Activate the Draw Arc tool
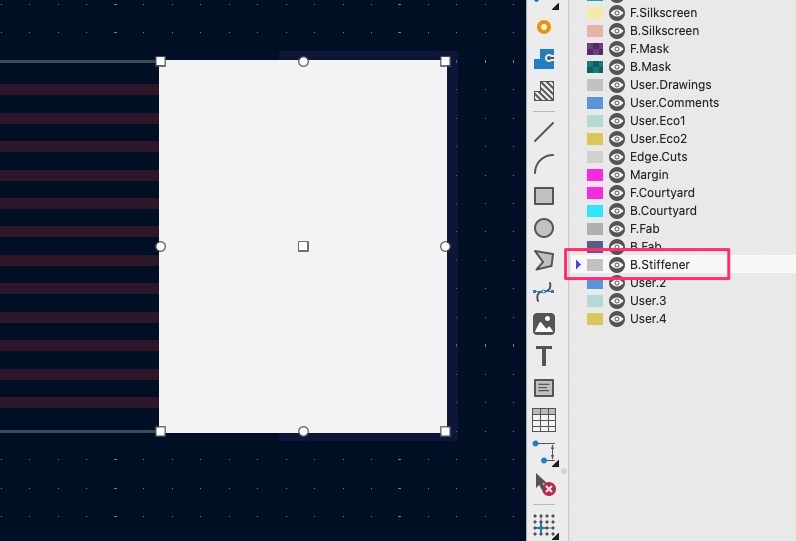Screen dimensions: 796x541 [544, 164]
